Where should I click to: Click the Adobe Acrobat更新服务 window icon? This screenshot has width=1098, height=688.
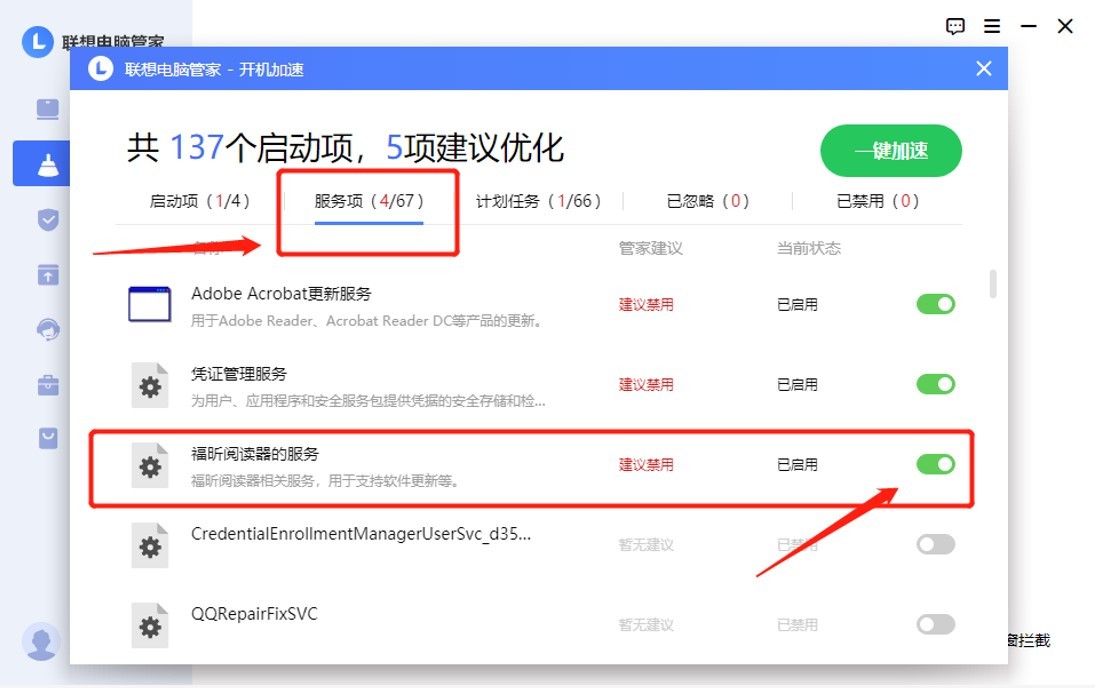click(150, 304)
